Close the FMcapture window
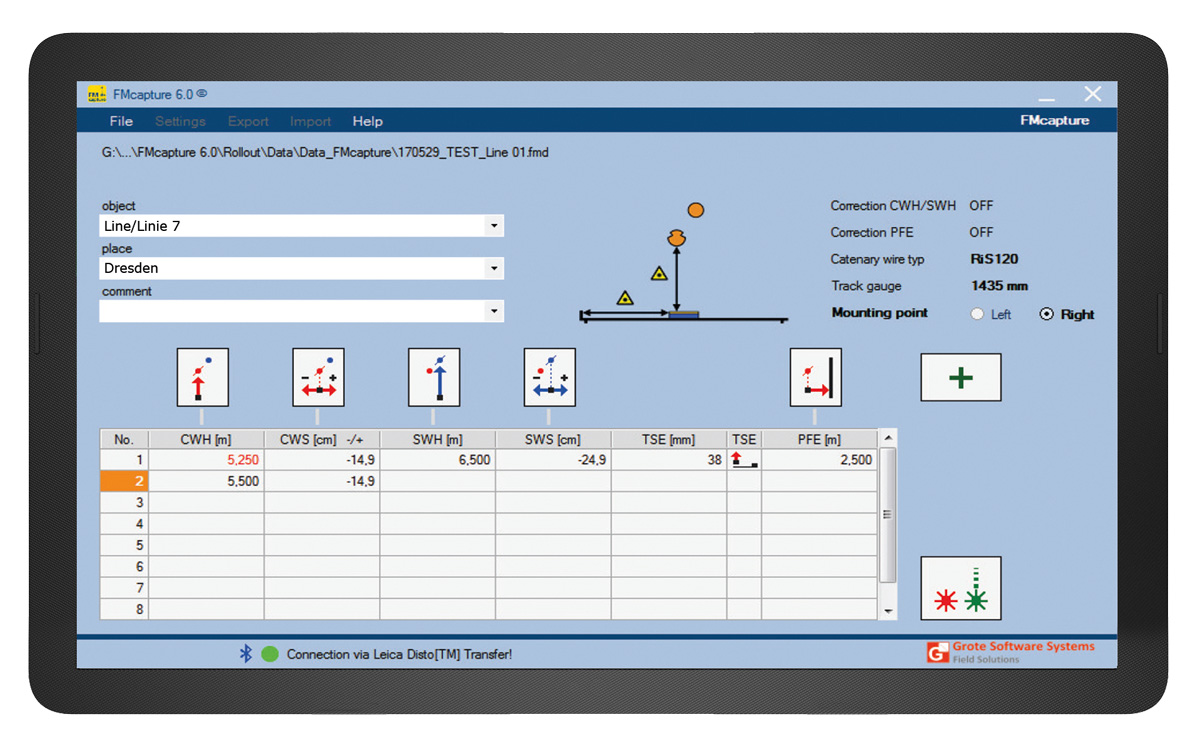The height and width of the screenshot is (745, 1200). point(1093,94)
